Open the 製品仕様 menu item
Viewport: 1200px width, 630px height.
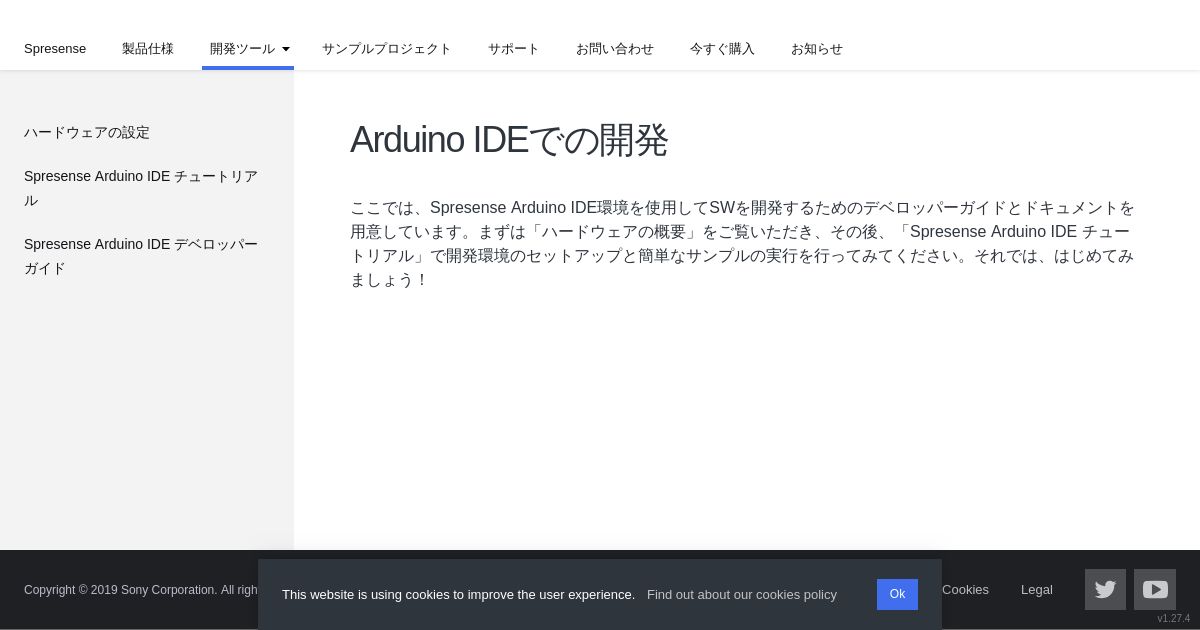pos(148,48)
